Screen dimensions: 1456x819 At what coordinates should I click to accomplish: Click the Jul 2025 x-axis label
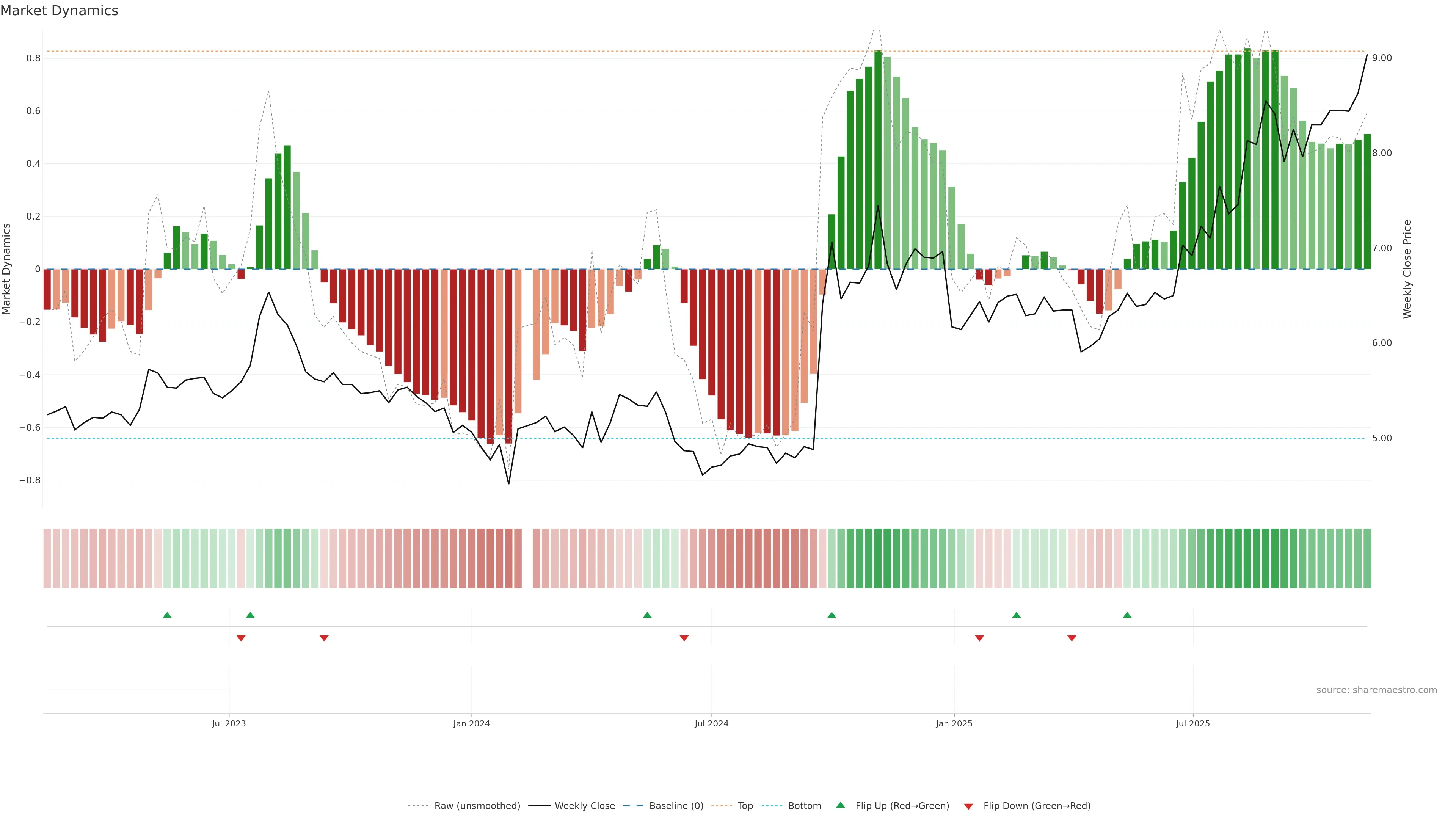[x=1192, y=723]
